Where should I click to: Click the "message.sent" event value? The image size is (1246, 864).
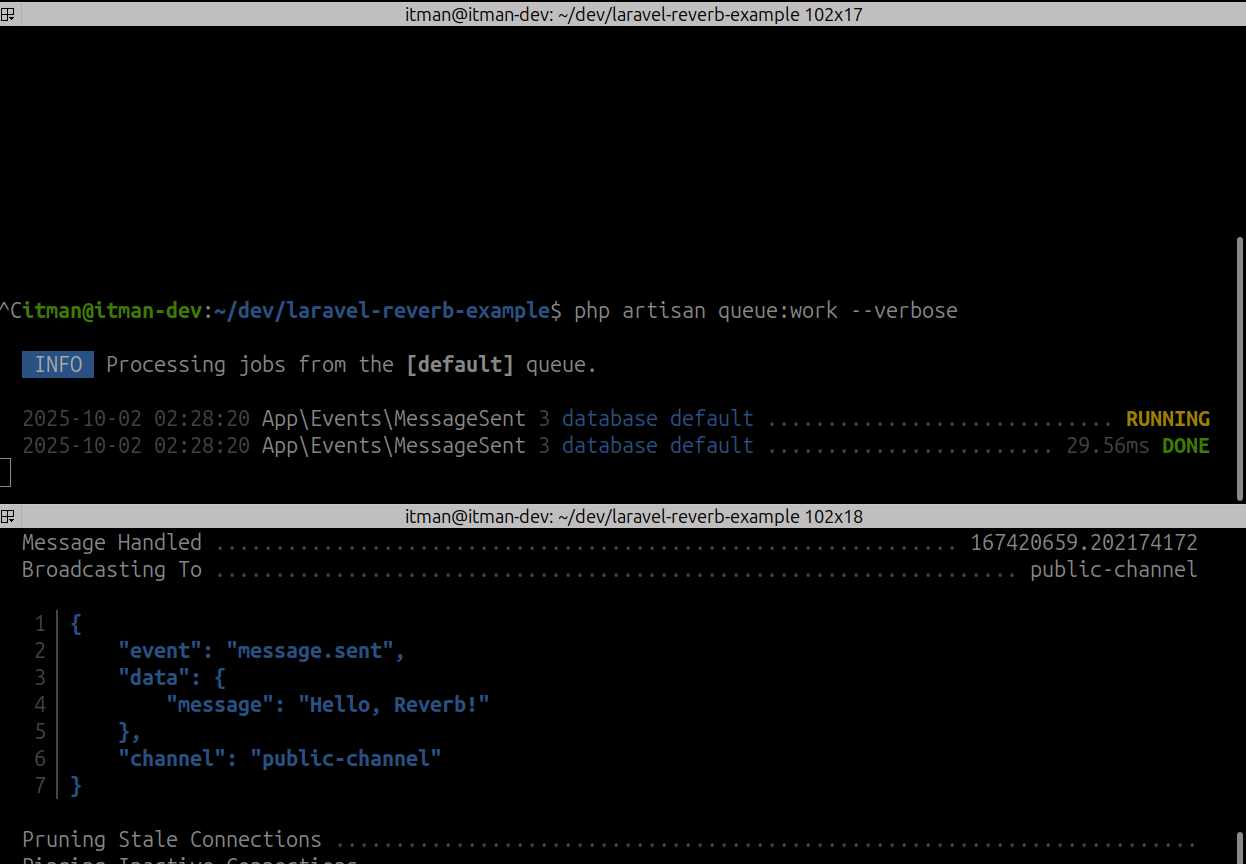[314, 651]
